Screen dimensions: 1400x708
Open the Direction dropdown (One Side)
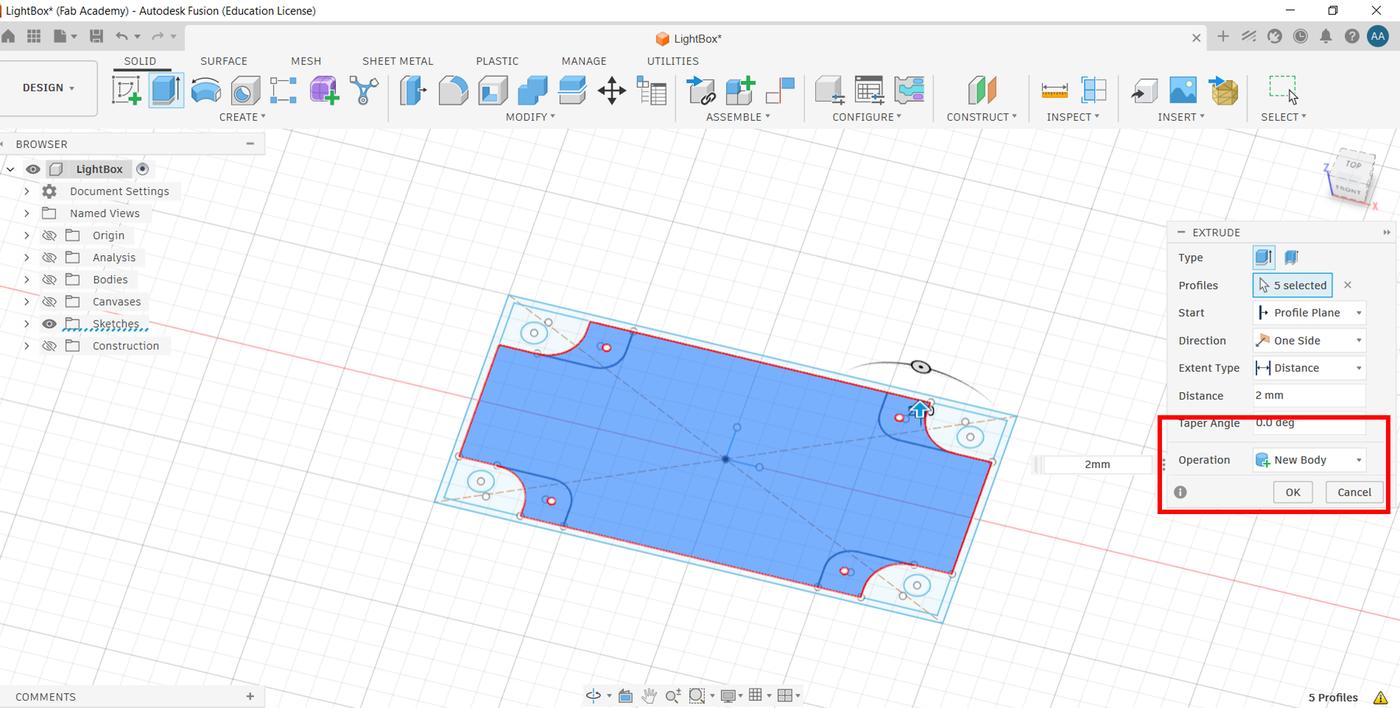[1309, 341]
